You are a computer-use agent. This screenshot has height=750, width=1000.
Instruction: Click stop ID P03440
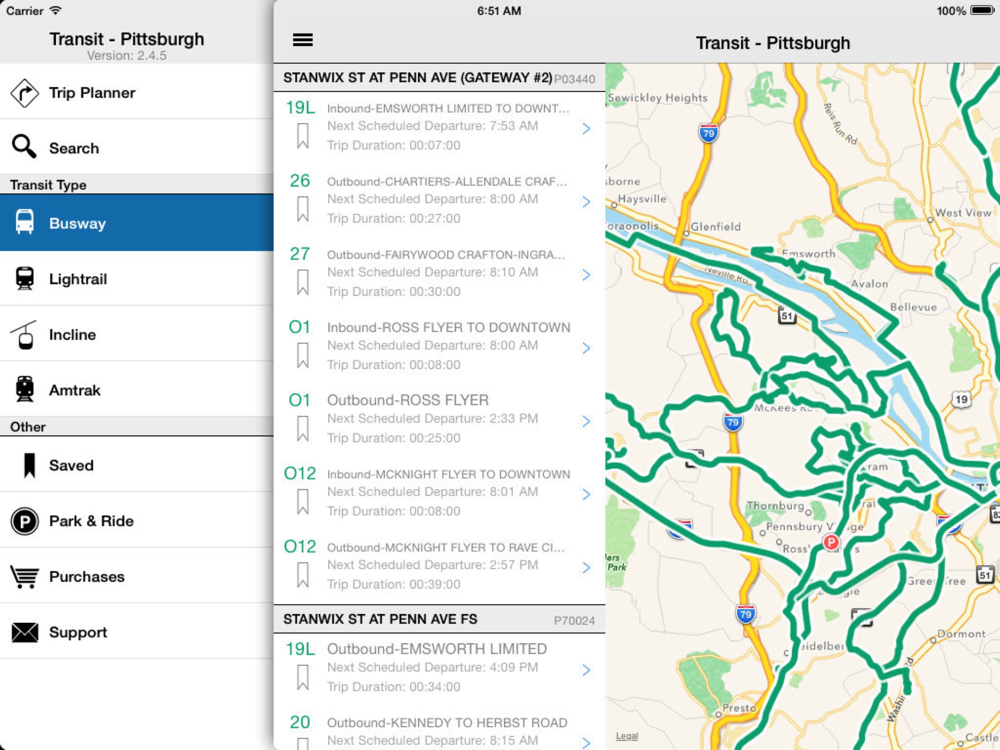[x=575, y=79]
